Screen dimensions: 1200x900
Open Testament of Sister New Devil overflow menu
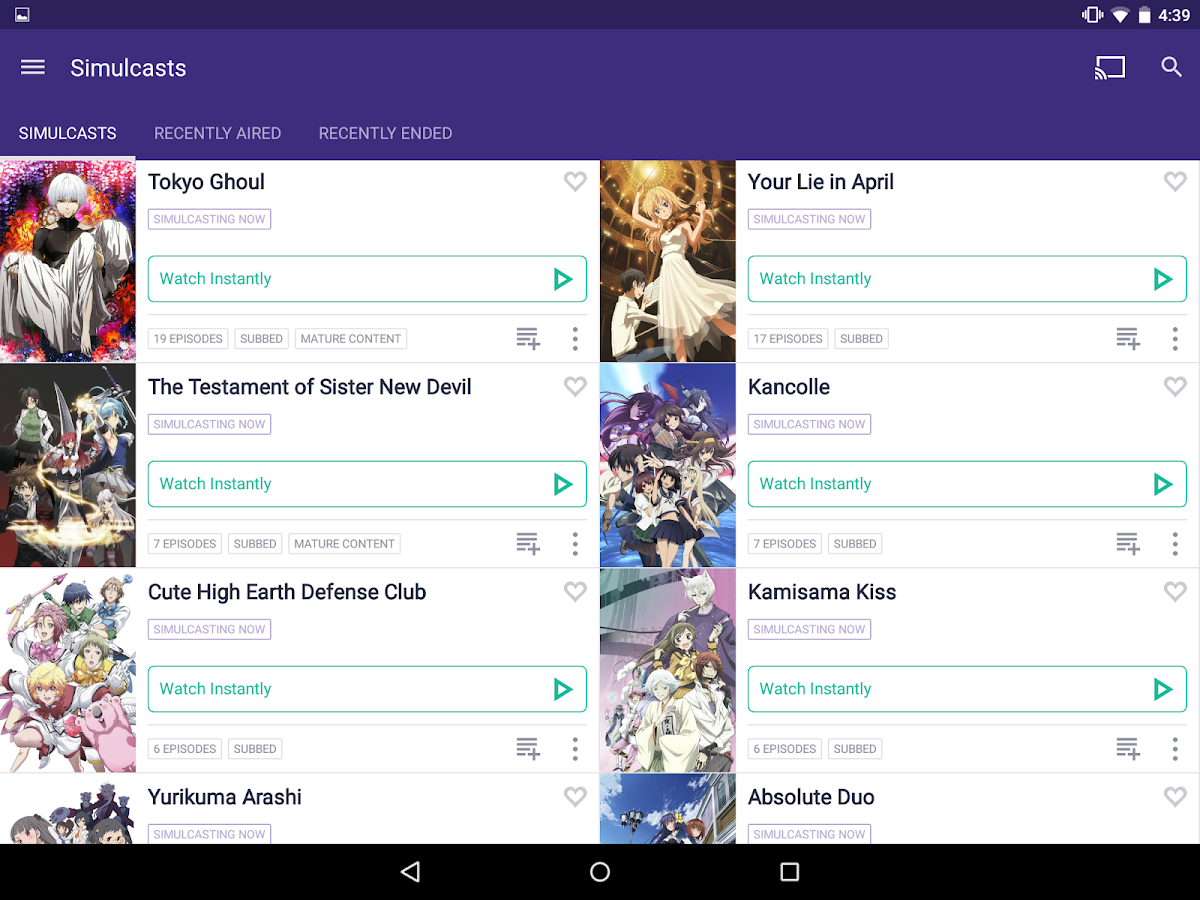coord(575,543)
